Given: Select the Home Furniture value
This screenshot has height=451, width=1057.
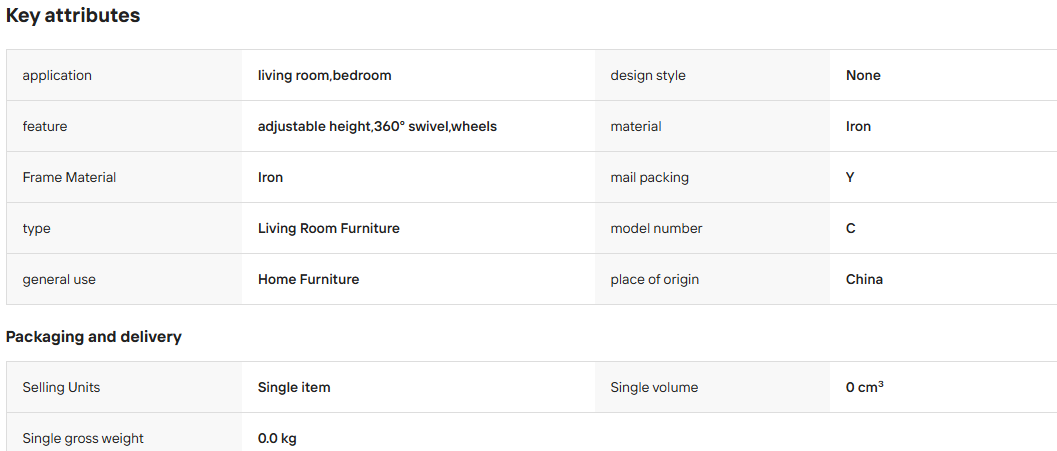Looking at the screenshot, I should tap(308, 279).
